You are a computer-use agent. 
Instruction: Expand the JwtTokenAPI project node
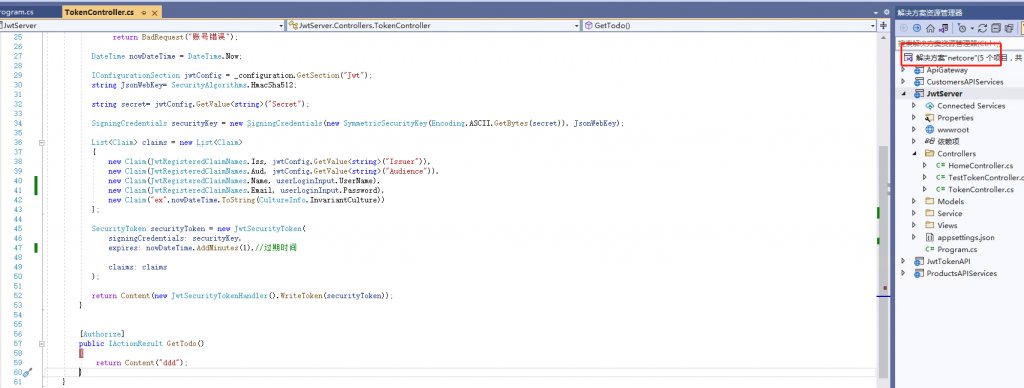(903, 261)
